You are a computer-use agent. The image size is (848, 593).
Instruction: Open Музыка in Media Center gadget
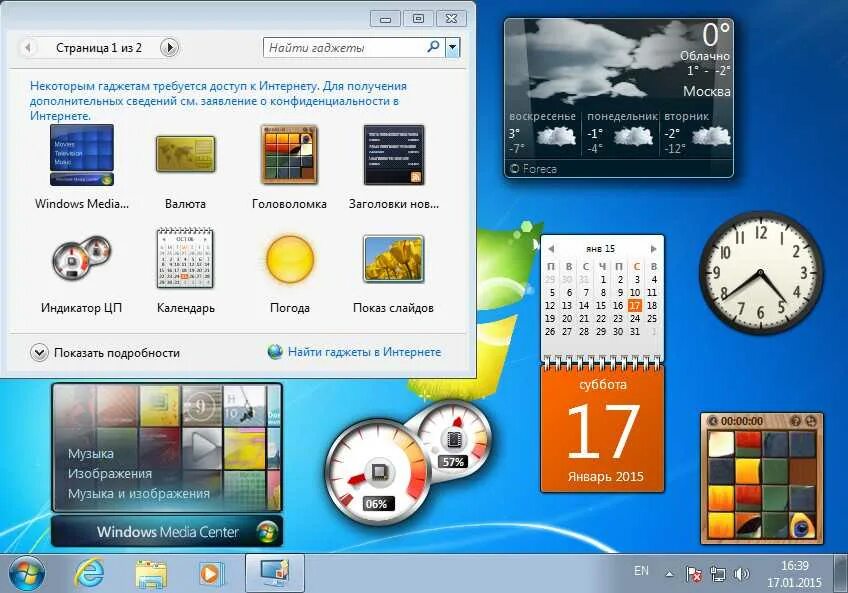[91, 453]
